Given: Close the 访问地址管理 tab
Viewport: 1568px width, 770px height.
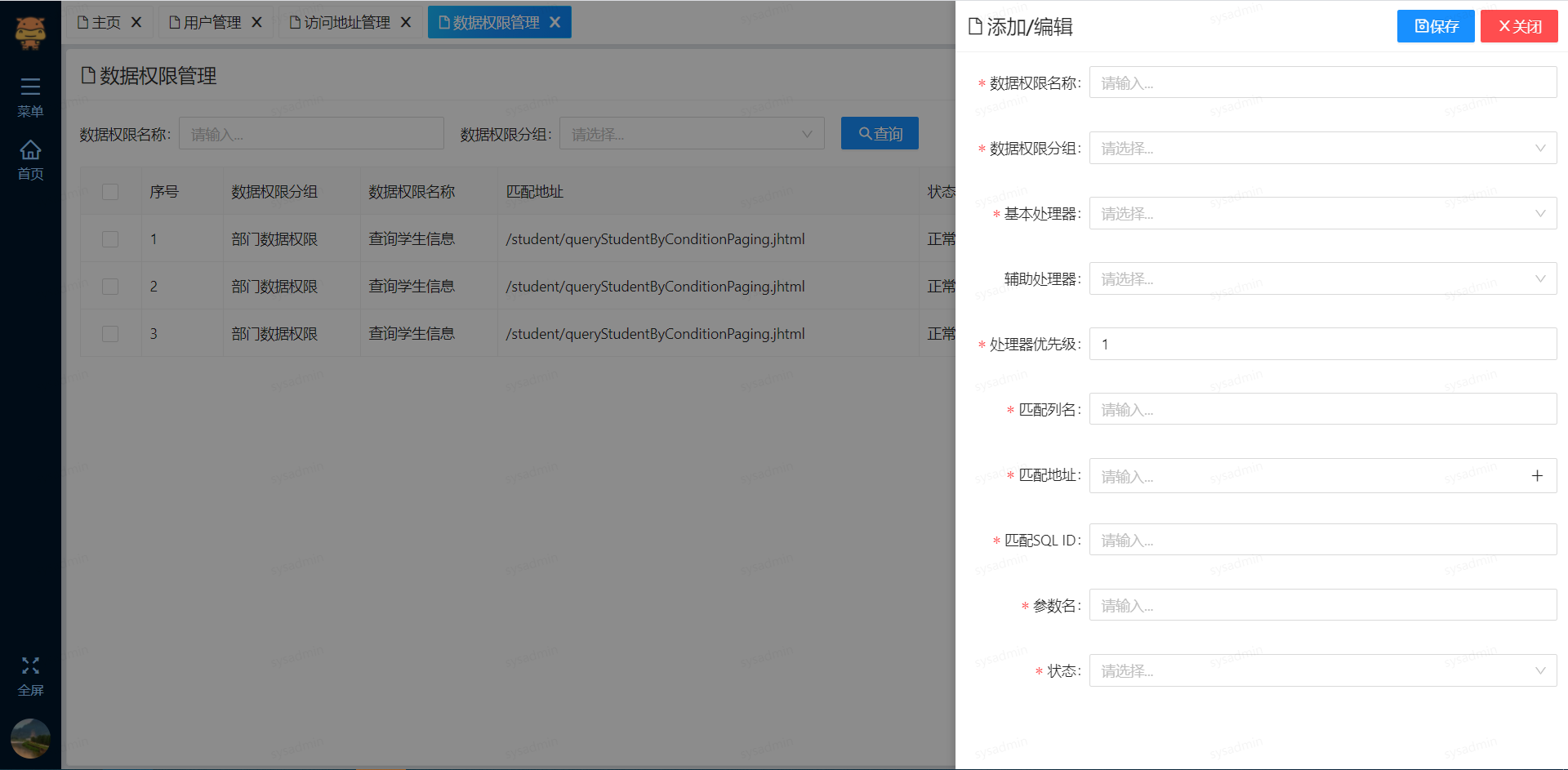Looking at the screenshot, I should point(406,23).
